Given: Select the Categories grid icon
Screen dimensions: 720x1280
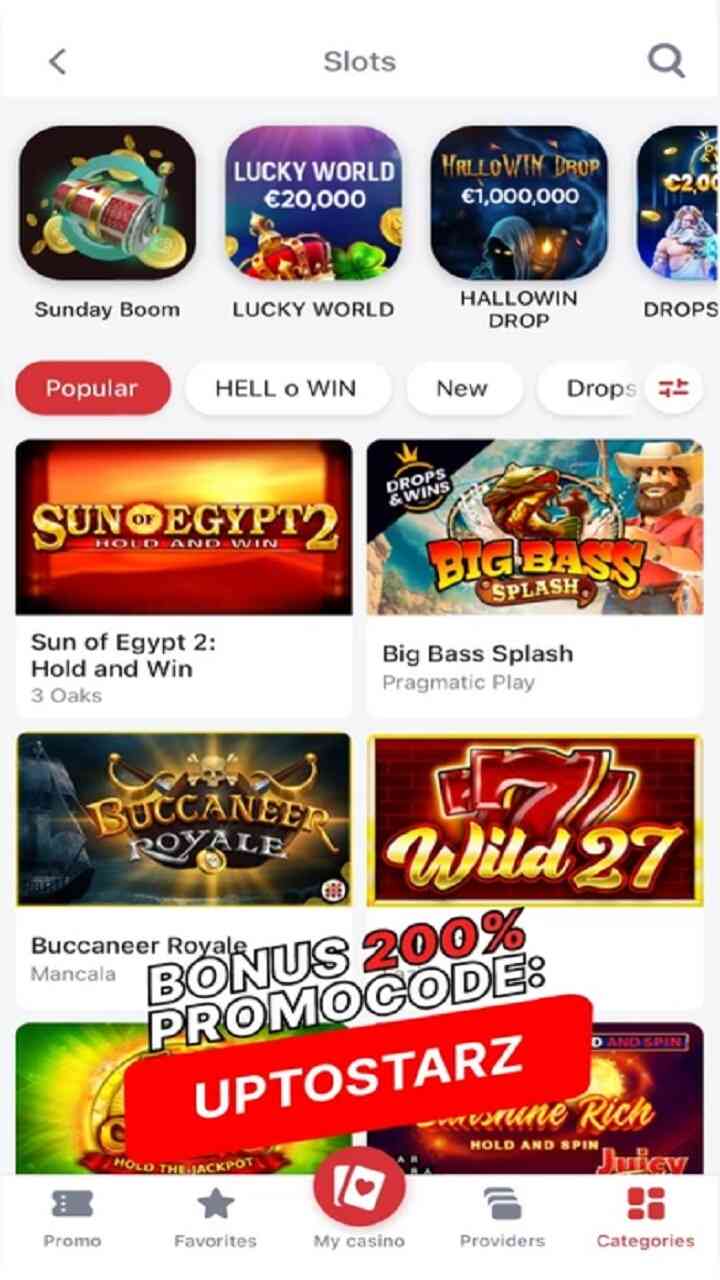Looking at the screenshot, I should click(645, 1204).
